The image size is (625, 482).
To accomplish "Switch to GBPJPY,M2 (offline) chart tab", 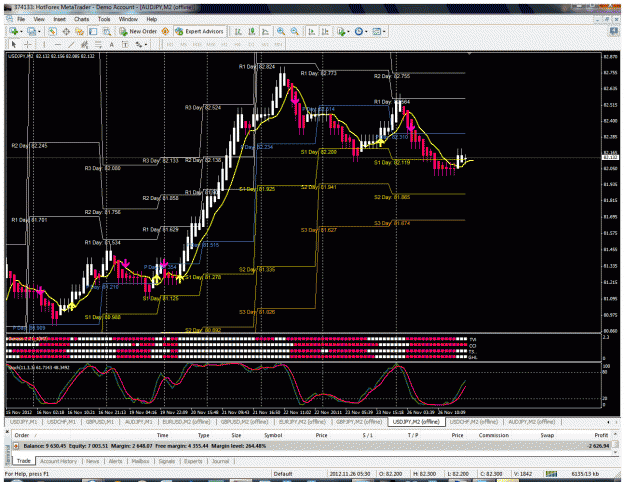I will [359, 422].
